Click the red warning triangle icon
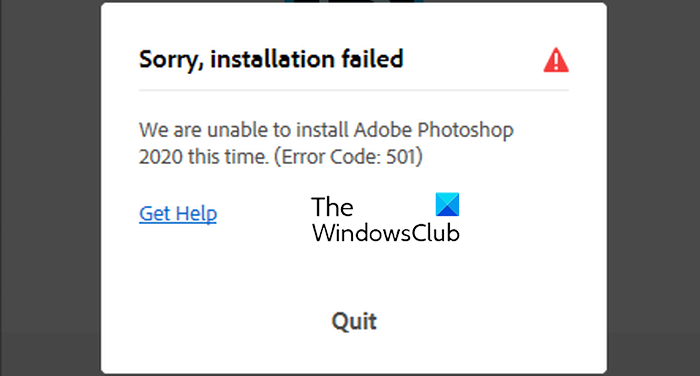This screenshot has height=376, width=700. [556, 60]
